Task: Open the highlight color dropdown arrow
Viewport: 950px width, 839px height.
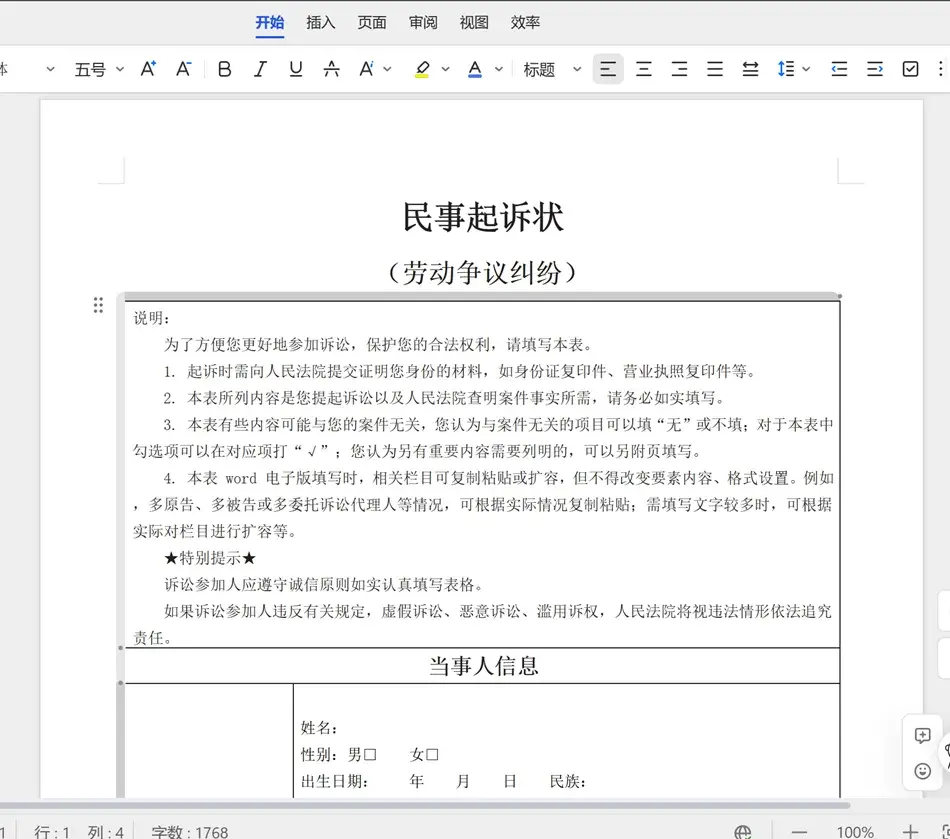Action: coord(445,69)
